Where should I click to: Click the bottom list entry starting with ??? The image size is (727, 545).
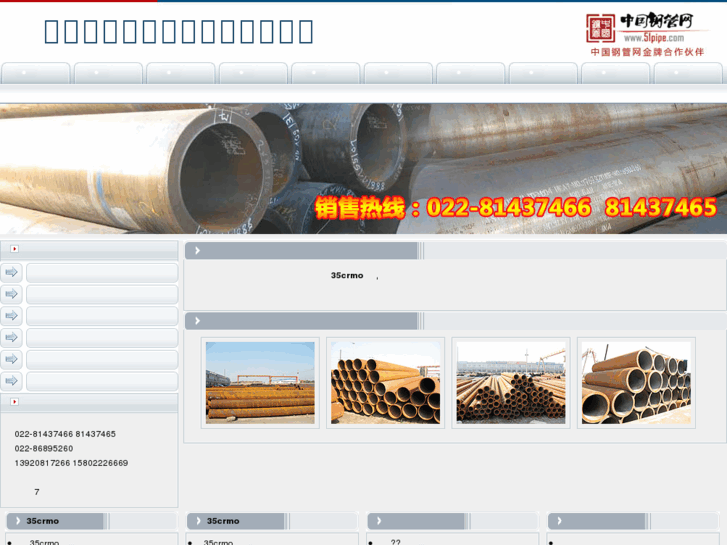(x=395, y=542)
